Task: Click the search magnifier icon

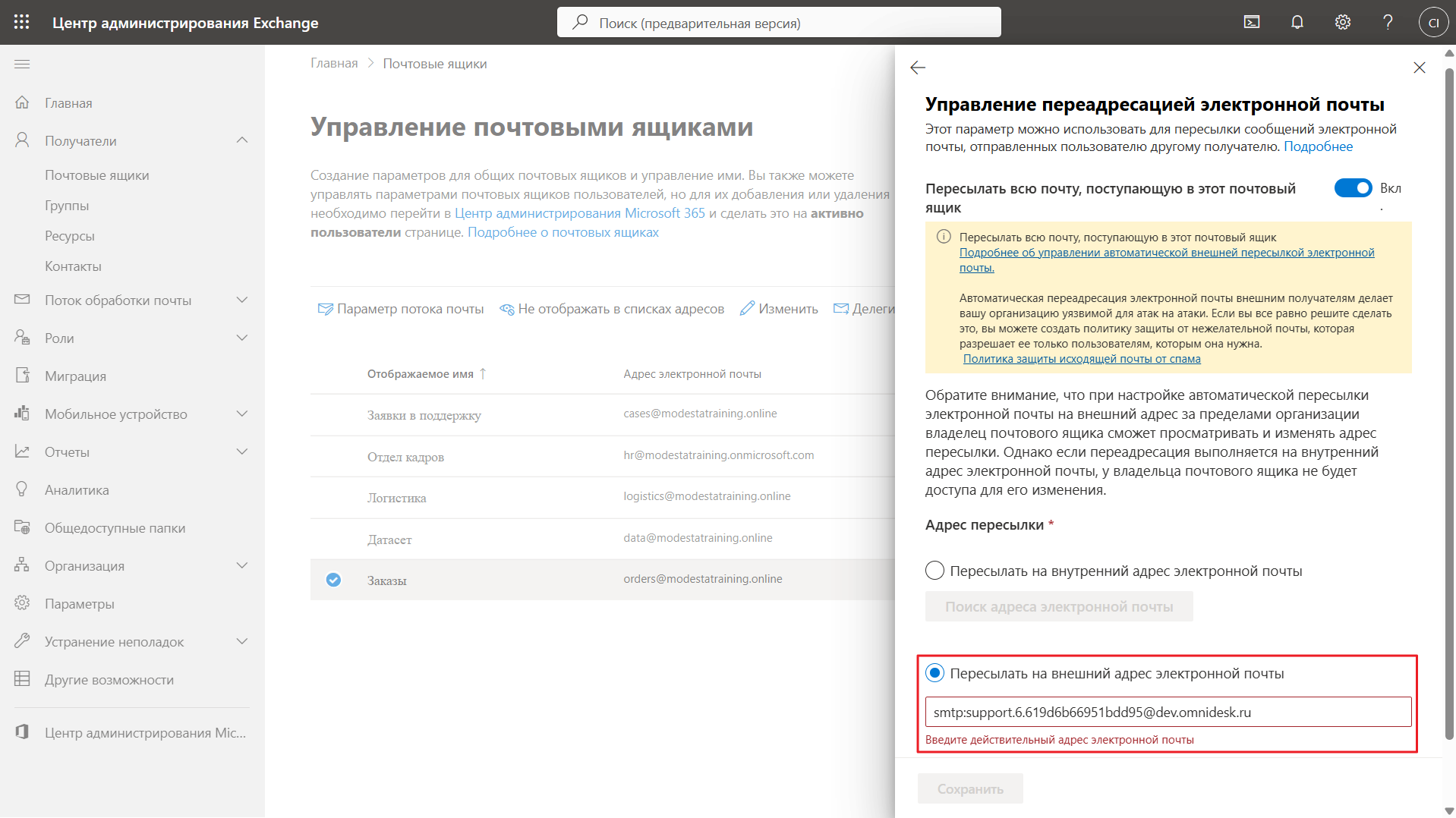Action: pyautogui.click(x=580, y=22)
